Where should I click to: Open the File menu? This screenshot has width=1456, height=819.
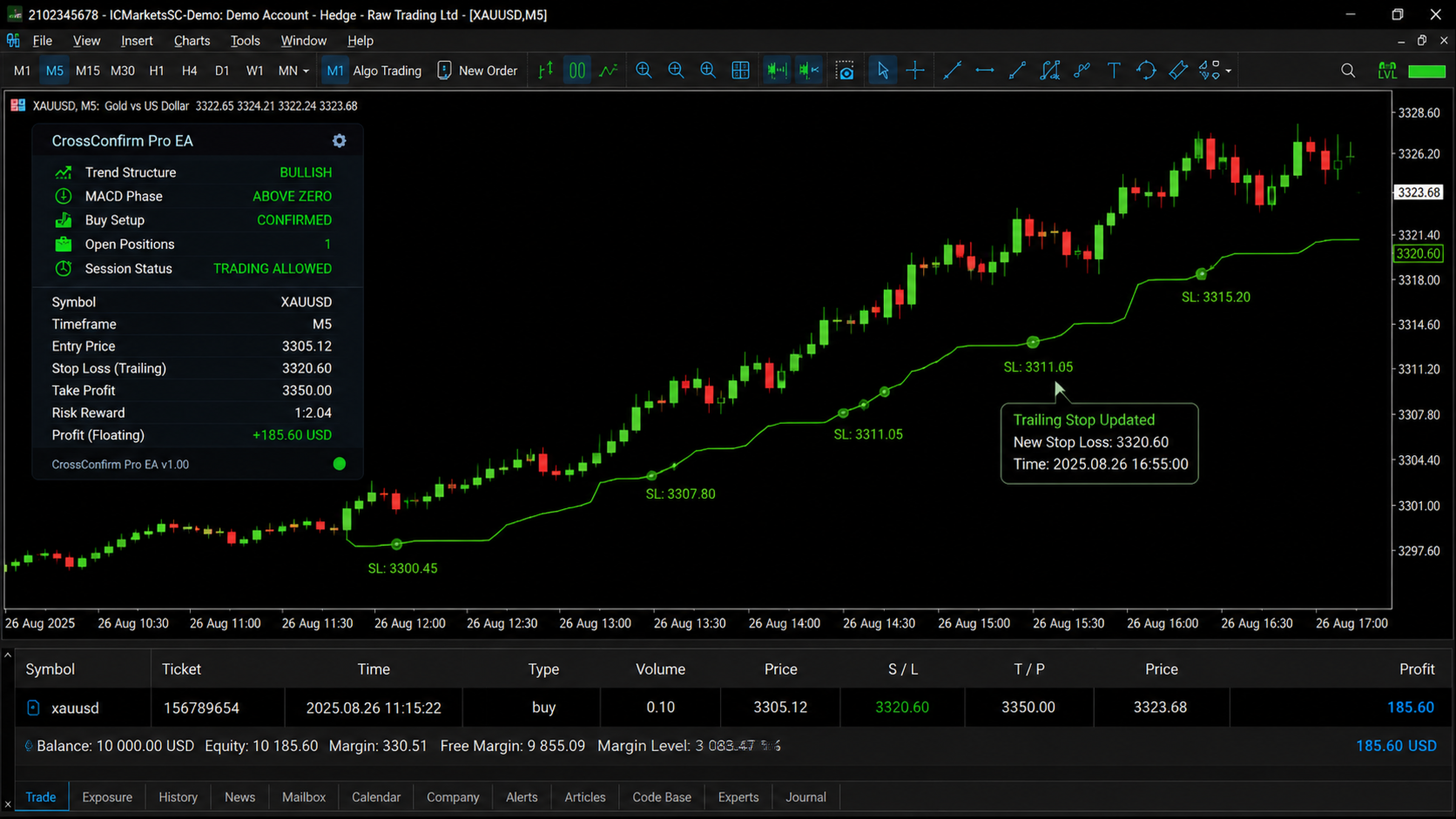coord(43,41)
